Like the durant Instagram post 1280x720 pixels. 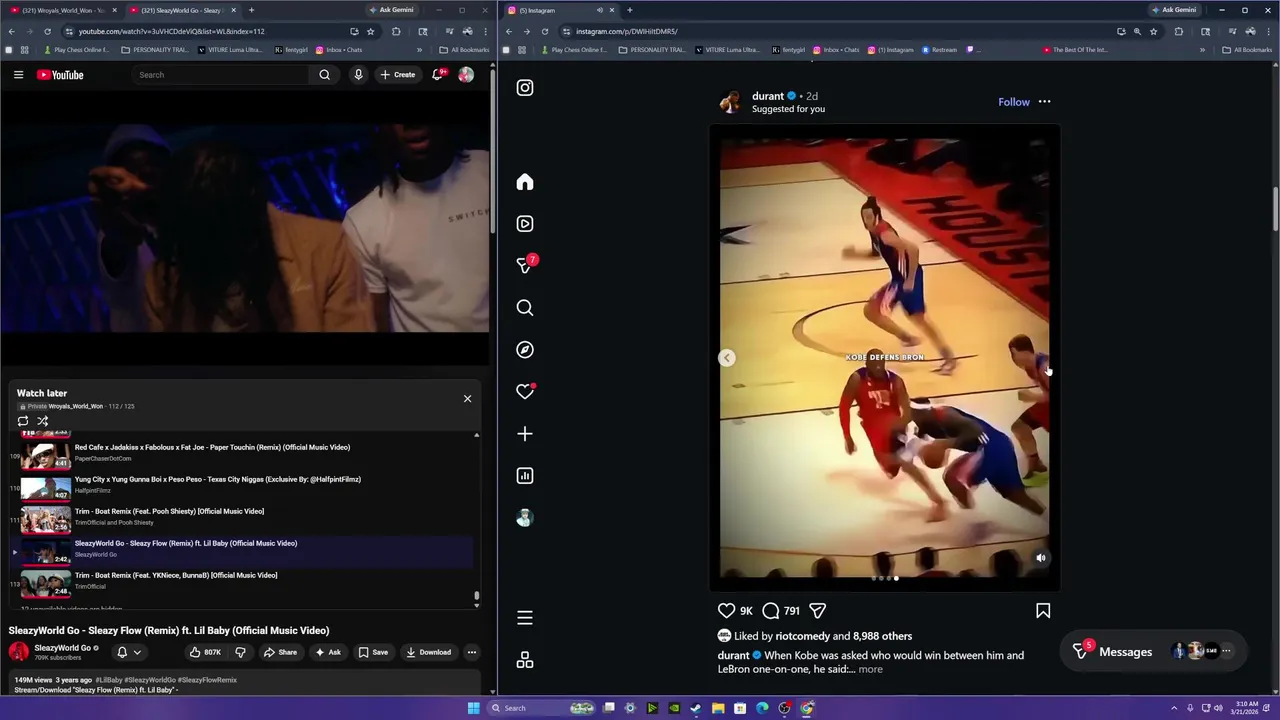(727, 611)
